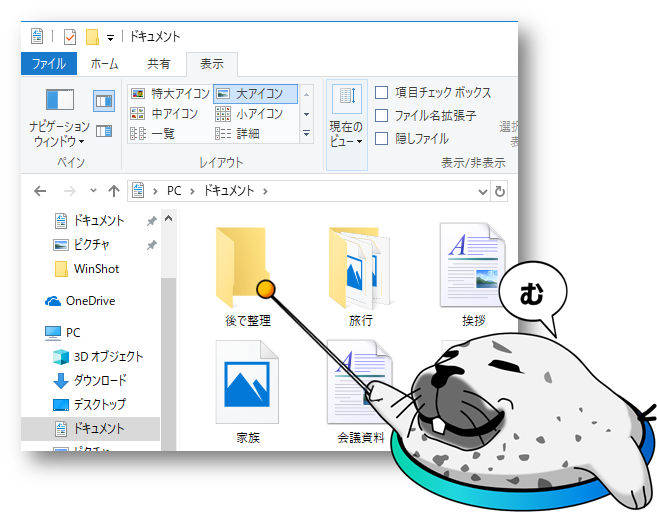Open the ファイル tab

[x=49, y=64]
